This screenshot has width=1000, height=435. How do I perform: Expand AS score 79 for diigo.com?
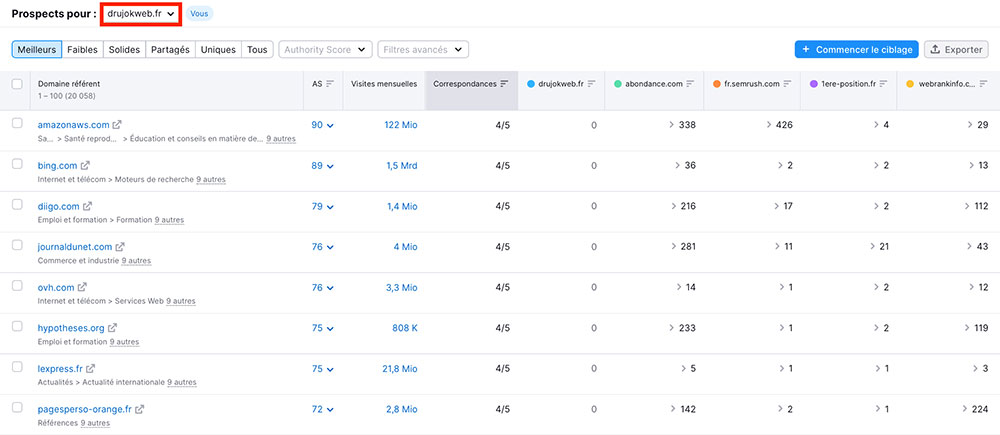click(323, 206)
